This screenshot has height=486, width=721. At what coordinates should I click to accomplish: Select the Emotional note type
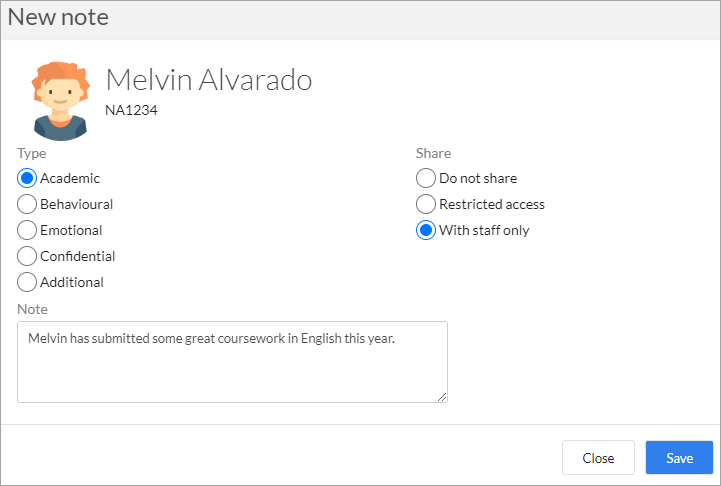click(27, 230)
